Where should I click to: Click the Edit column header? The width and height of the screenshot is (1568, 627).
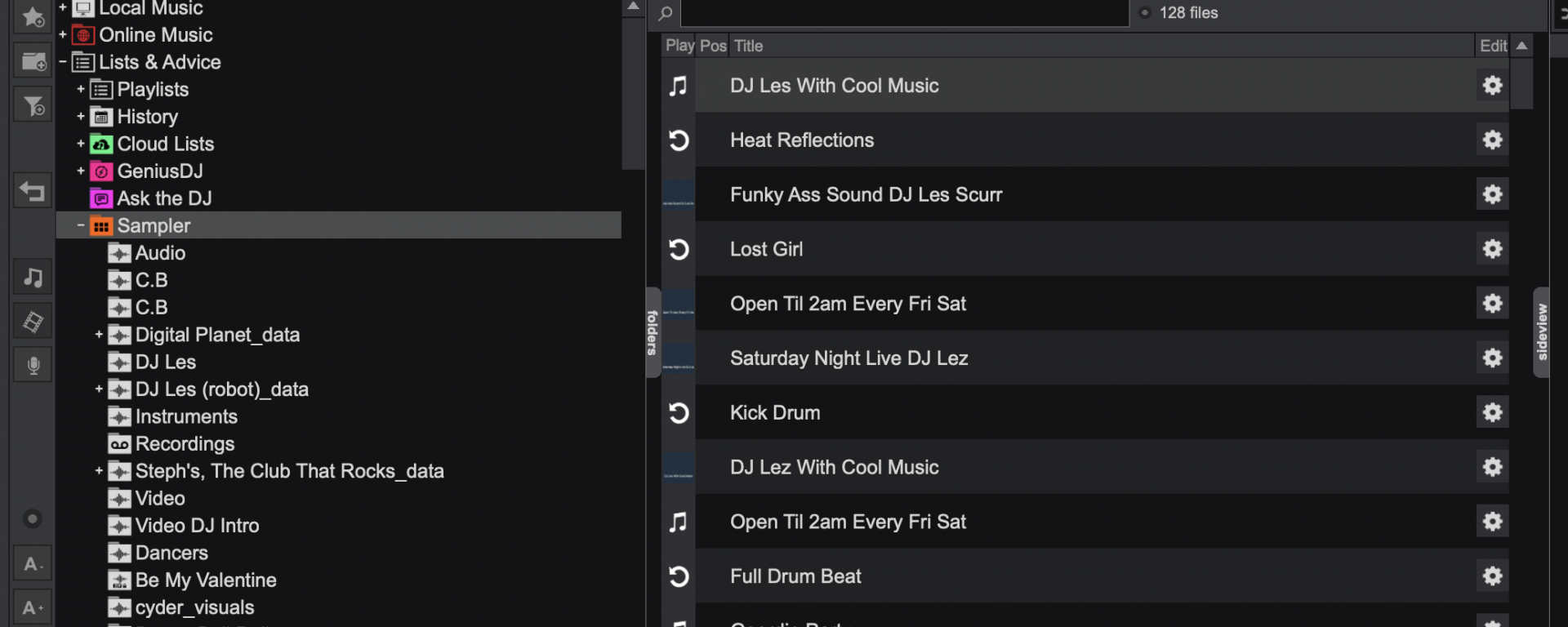click(x=1494, y=46)
